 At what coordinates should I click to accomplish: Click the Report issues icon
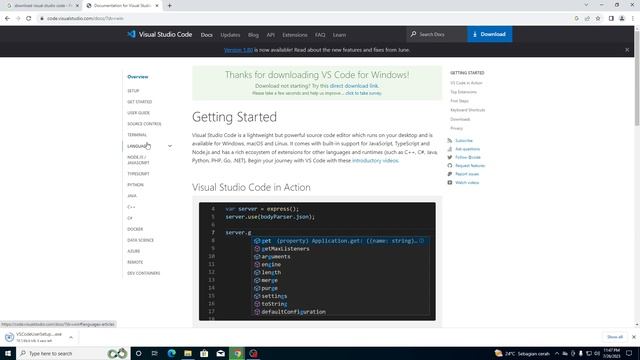pos(450,174)
